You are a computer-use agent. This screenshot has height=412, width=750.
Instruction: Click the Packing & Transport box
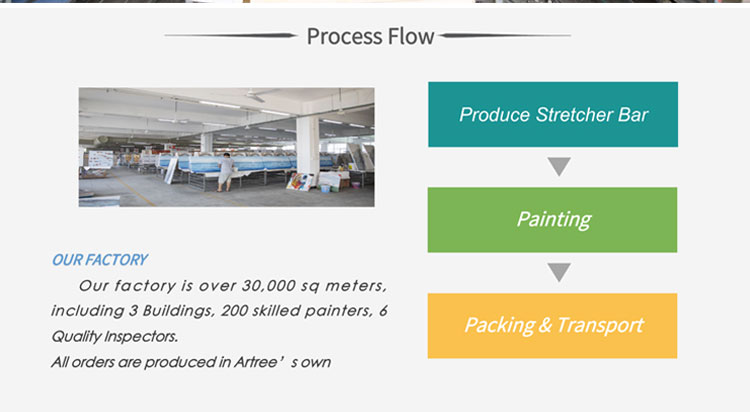(552, 325)
